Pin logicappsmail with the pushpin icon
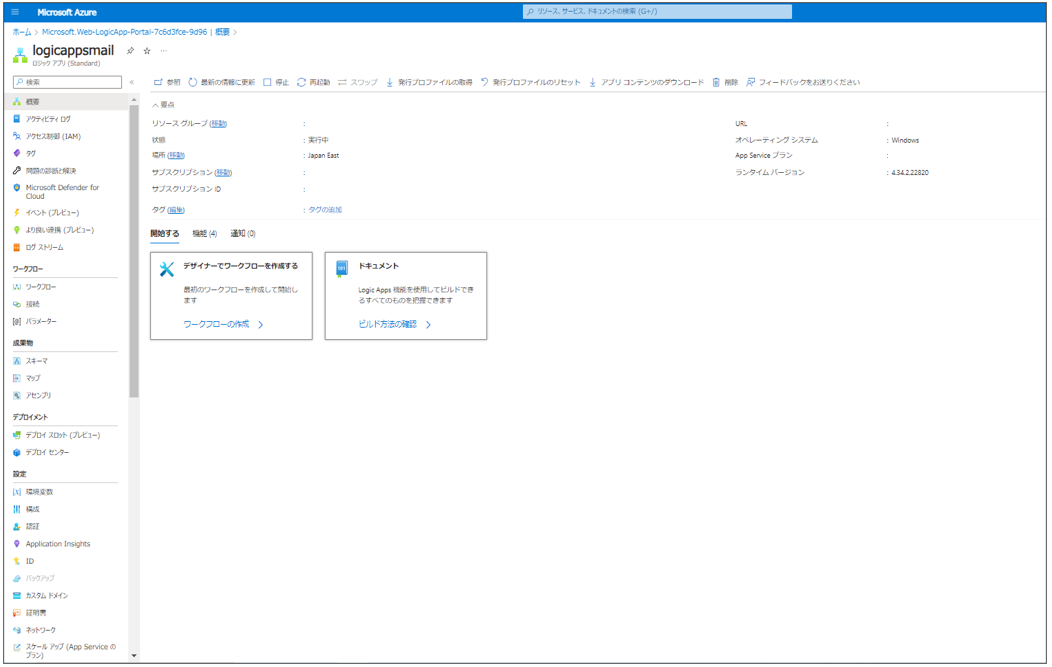Viewport: 1052px width, 667px height. tap(130, 51)
